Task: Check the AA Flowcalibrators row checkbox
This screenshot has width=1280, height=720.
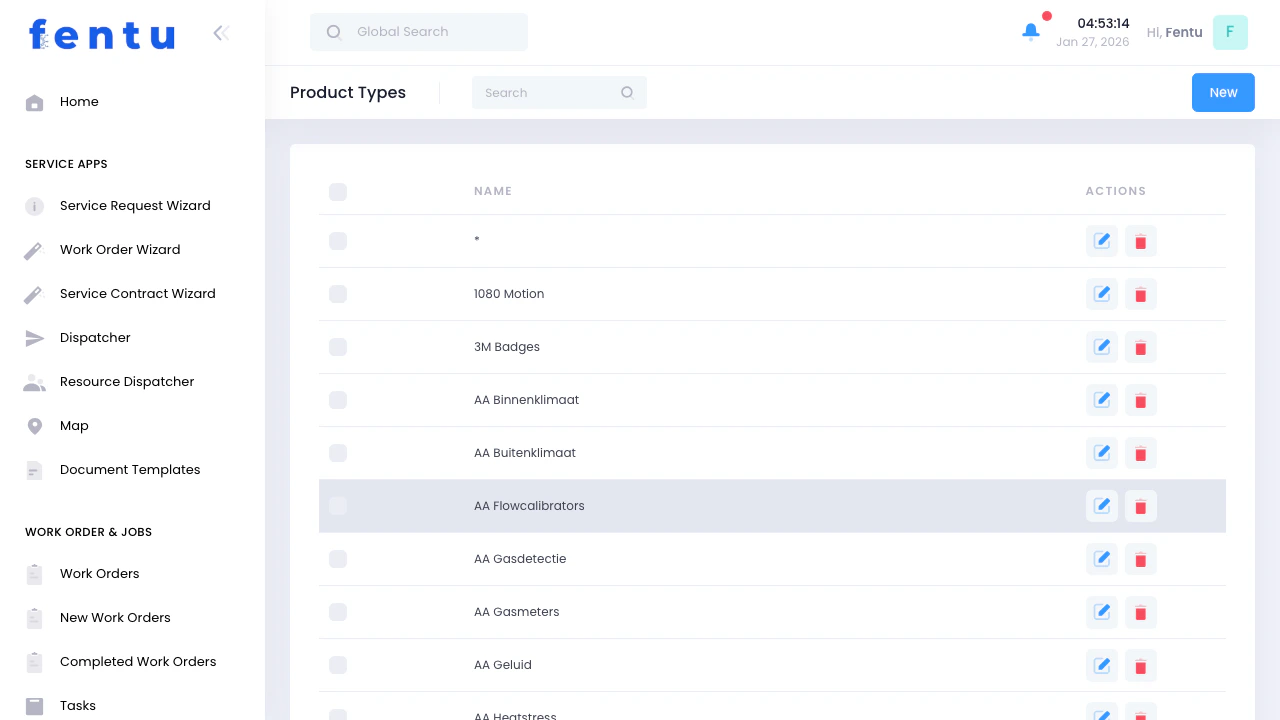Action: (x=338, y=506)
